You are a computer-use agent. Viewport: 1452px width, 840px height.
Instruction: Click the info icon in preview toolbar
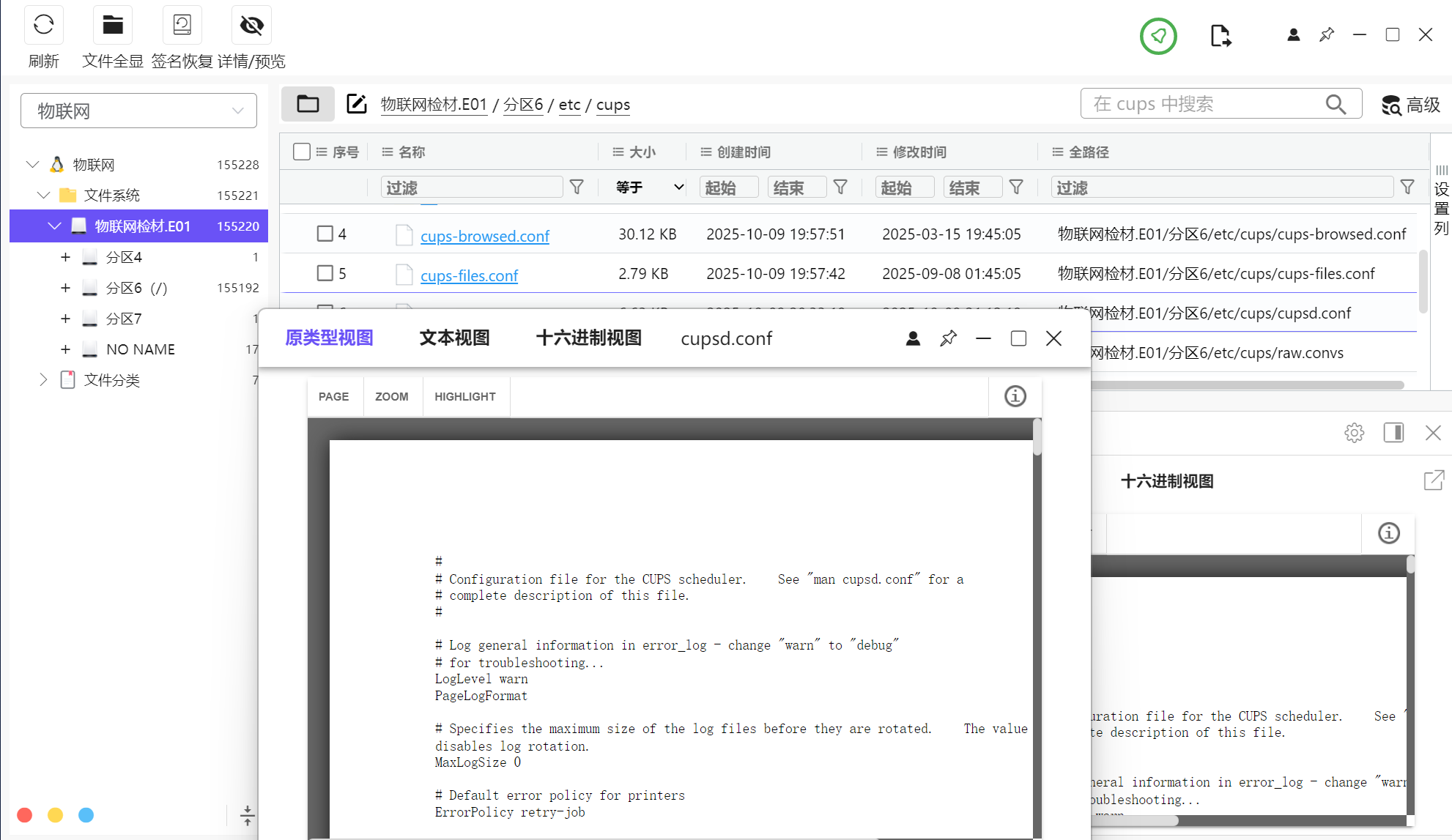tap(1015, 396)
